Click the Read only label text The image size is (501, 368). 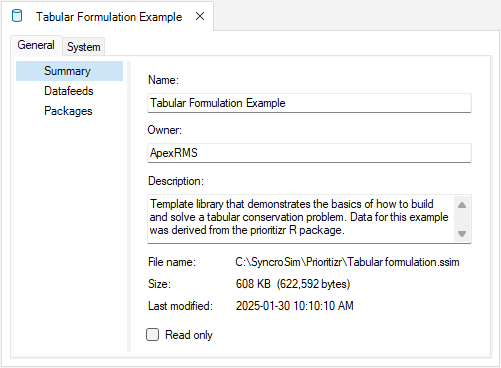[189, 335]
